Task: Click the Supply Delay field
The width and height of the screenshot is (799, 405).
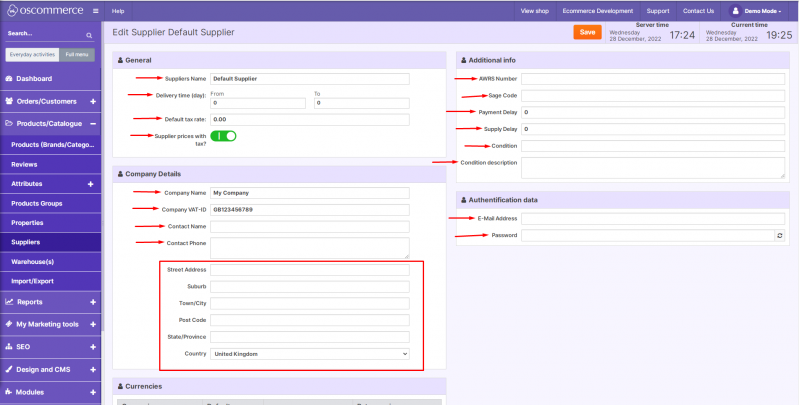Action: [x=653, y=129]
